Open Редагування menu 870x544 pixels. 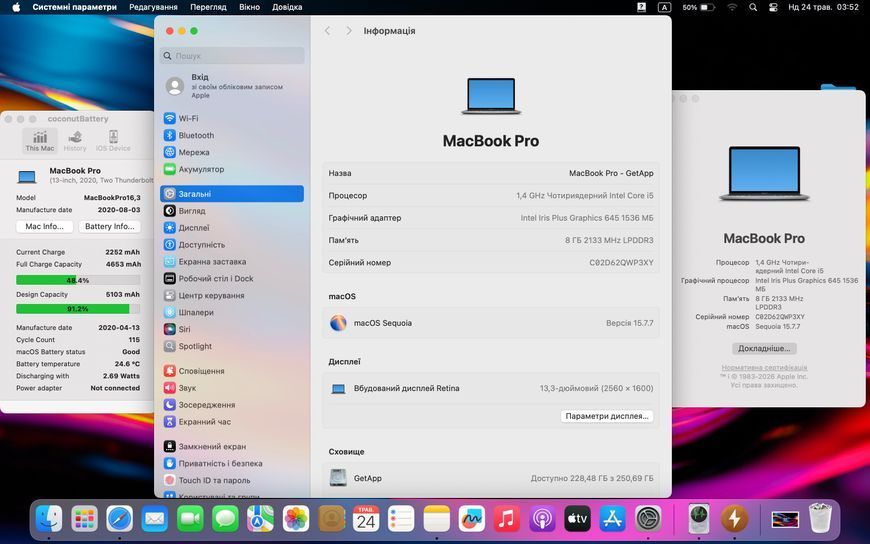(x=153, y=7)
